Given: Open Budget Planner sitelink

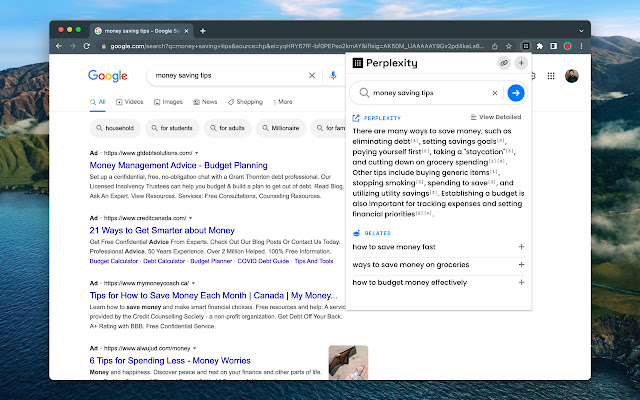Looking at the screenshot, I should click(211, 261).
